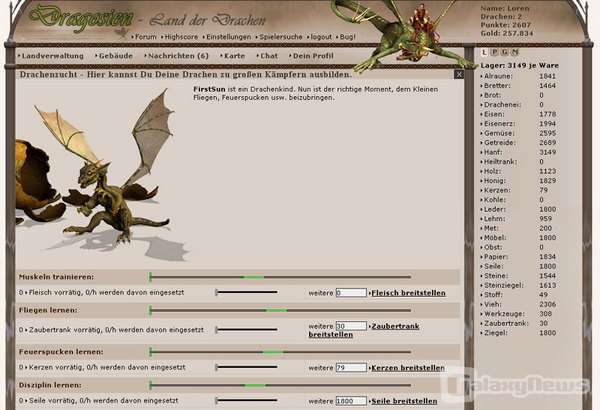600x410 pixels.
Task: Click the 'Ziegel:' stock row
Action: pyautogui.click(x=518, y=333)
